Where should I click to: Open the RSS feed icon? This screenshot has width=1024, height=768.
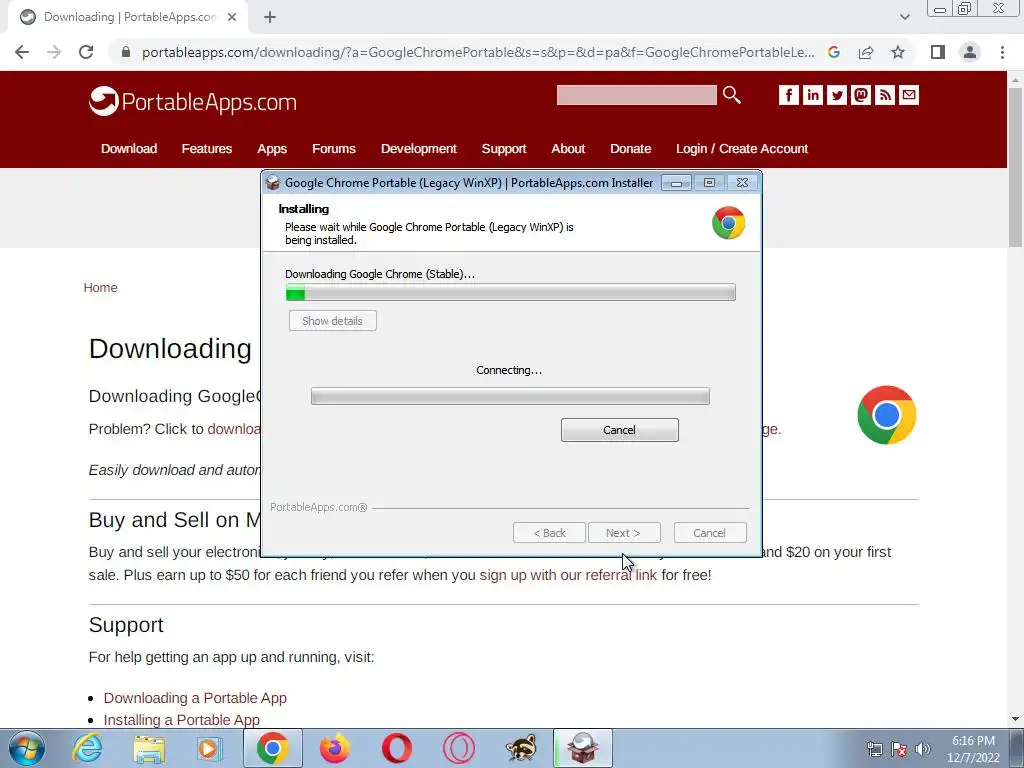coord(885,95)
